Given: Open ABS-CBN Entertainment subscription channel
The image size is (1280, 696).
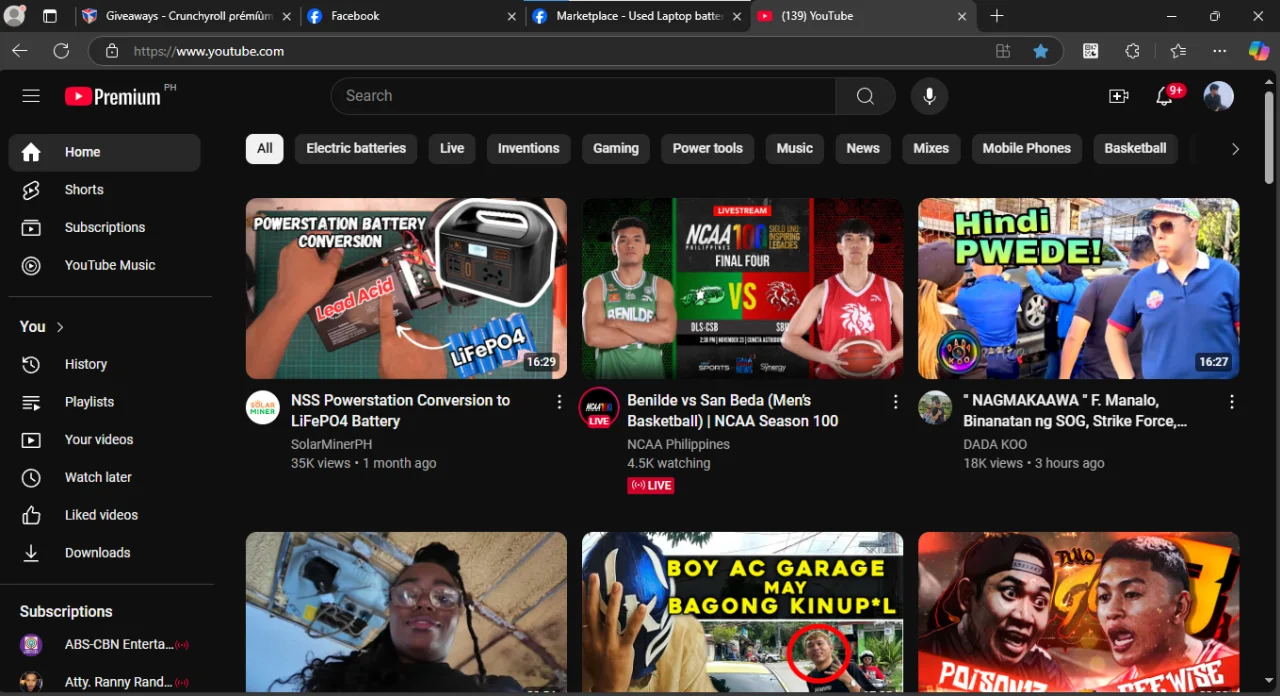Looking at the screenshot, I should click(x=104, y=645).
